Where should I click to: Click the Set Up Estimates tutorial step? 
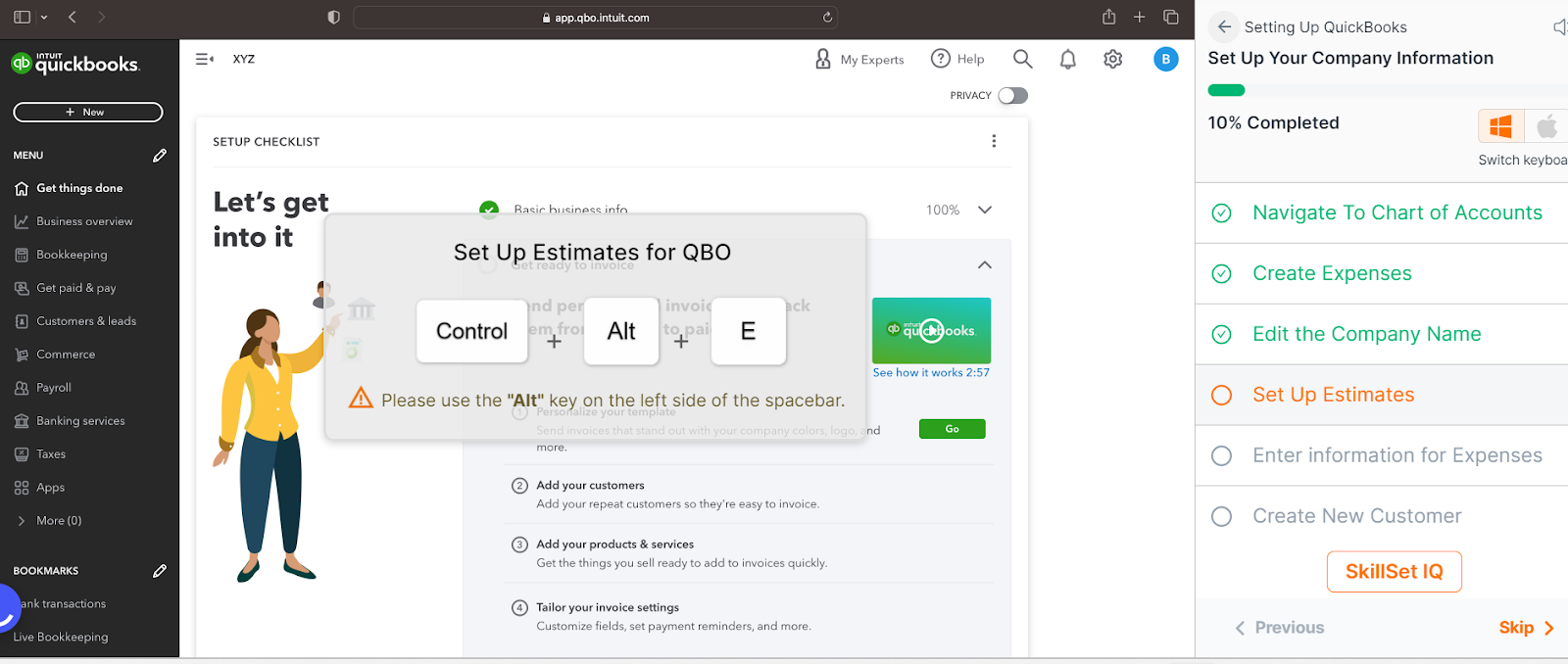(1382, 395)
